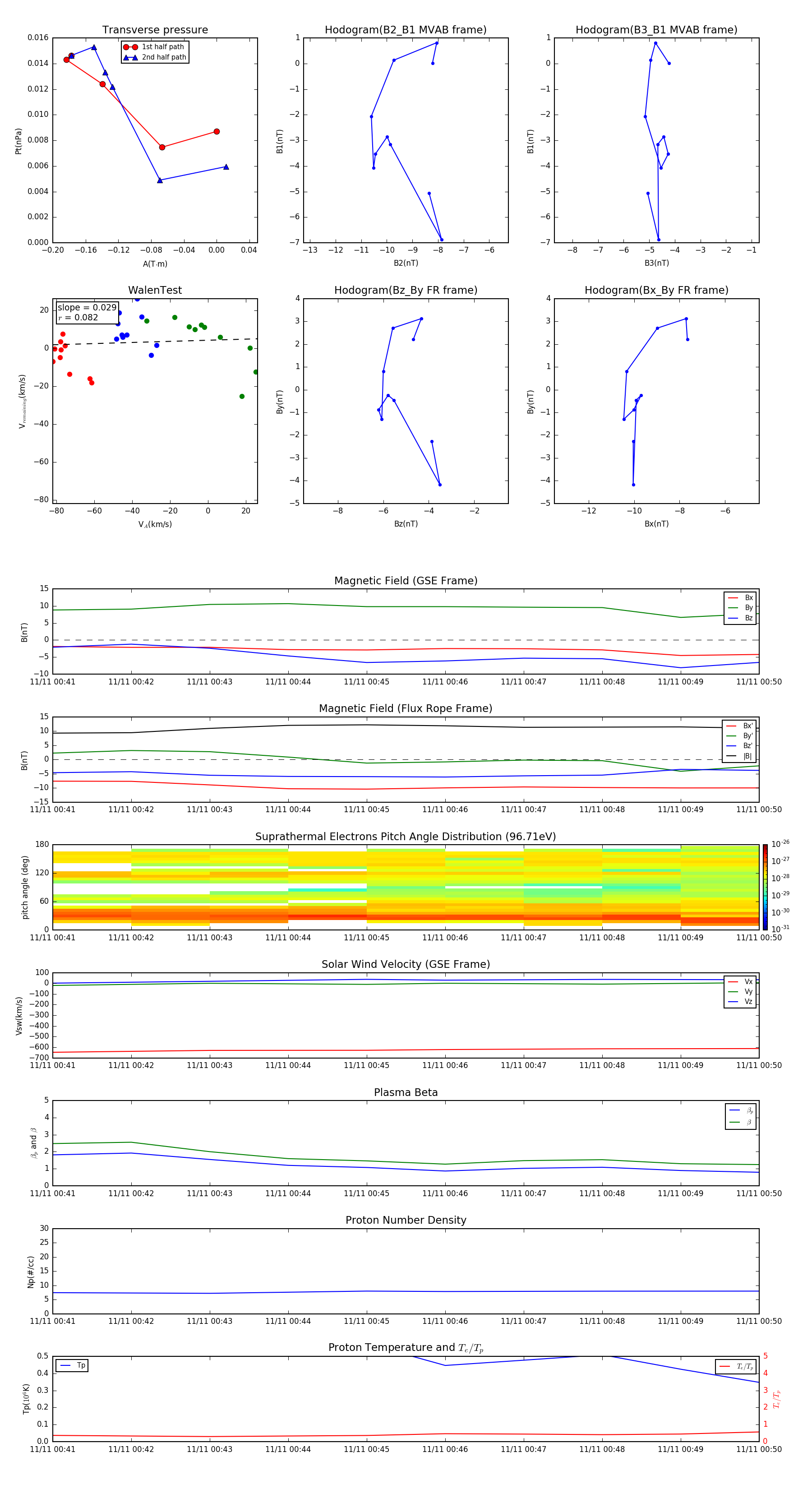
Task: Click the Np(#/cc) axis label
Action: pos(31,1272)
